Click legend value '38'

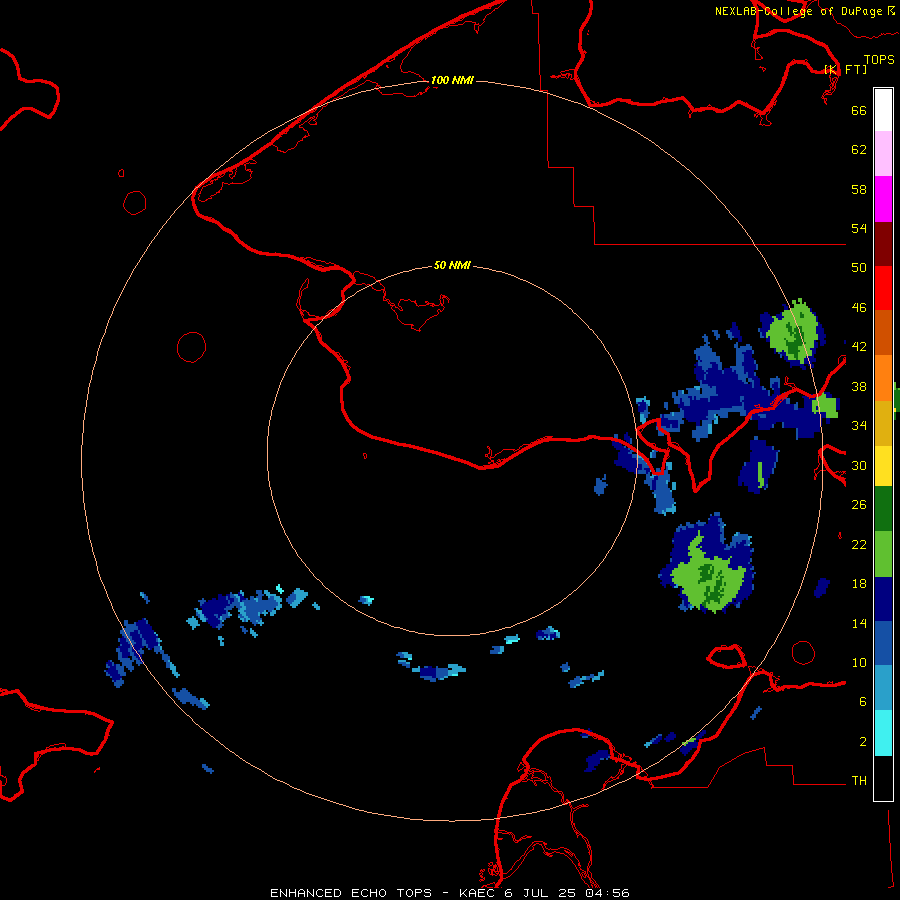point(859,387)
